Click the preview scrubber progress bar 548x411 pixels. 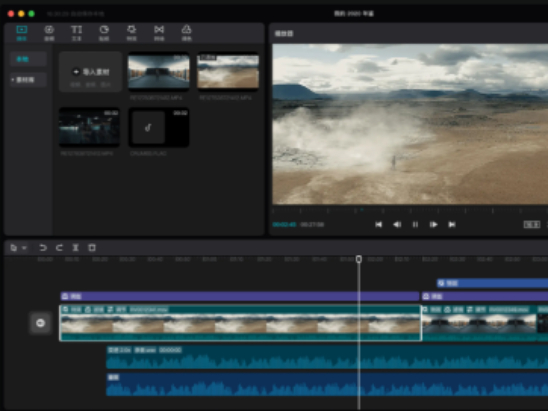coord(410,210)
